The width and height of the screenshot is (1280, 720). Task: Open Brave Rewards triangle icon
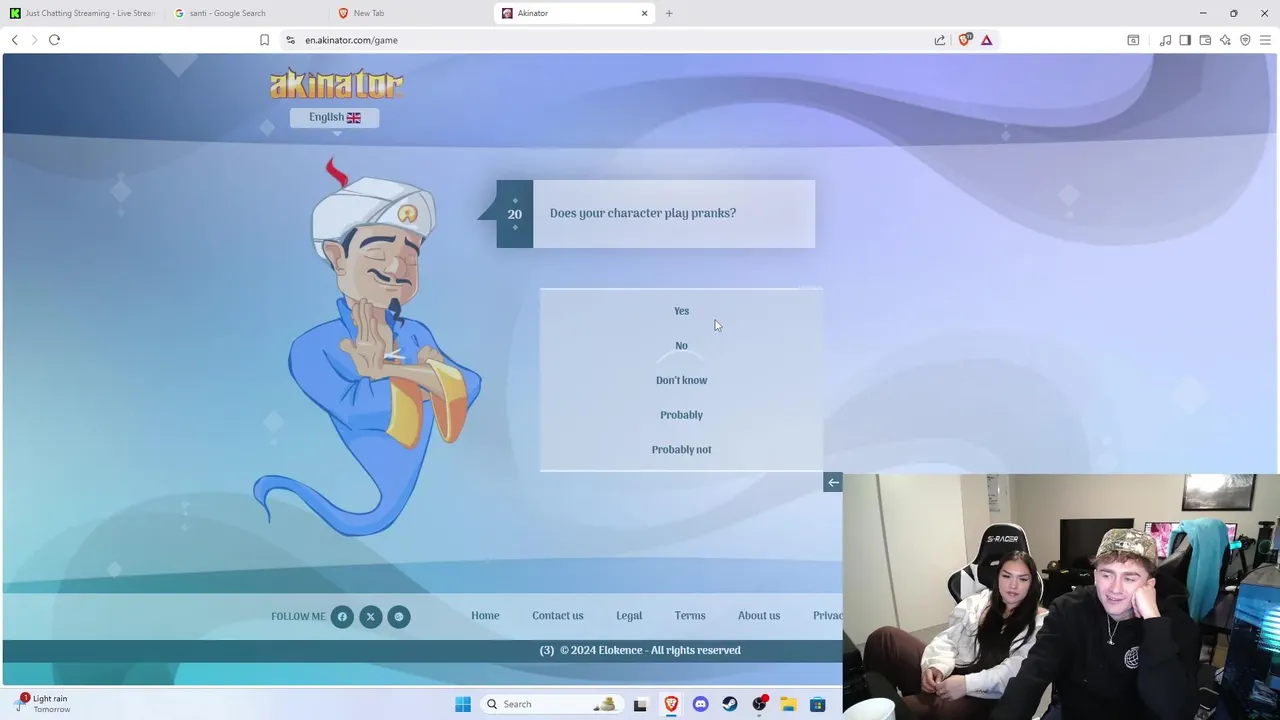(x=987, y=40)
